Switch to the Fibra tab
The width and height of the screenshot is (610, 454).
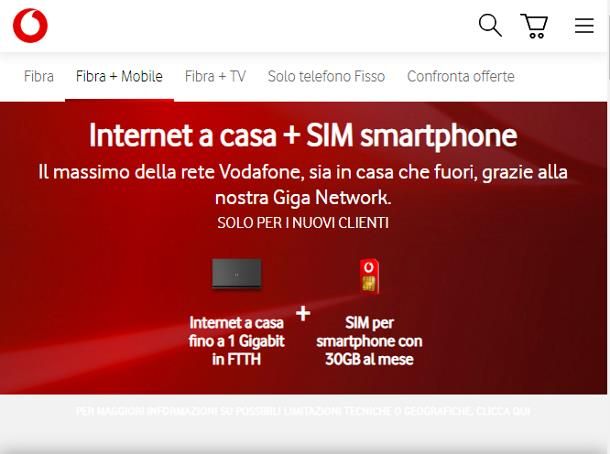pyautogui.click(x=39, y=76)
